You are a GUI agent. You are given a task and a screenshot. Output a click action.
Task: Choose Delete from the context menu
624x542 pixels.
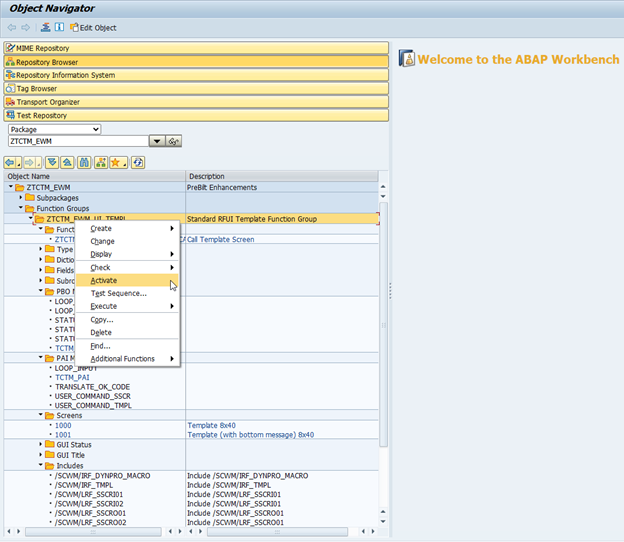[x=101, y=333]
